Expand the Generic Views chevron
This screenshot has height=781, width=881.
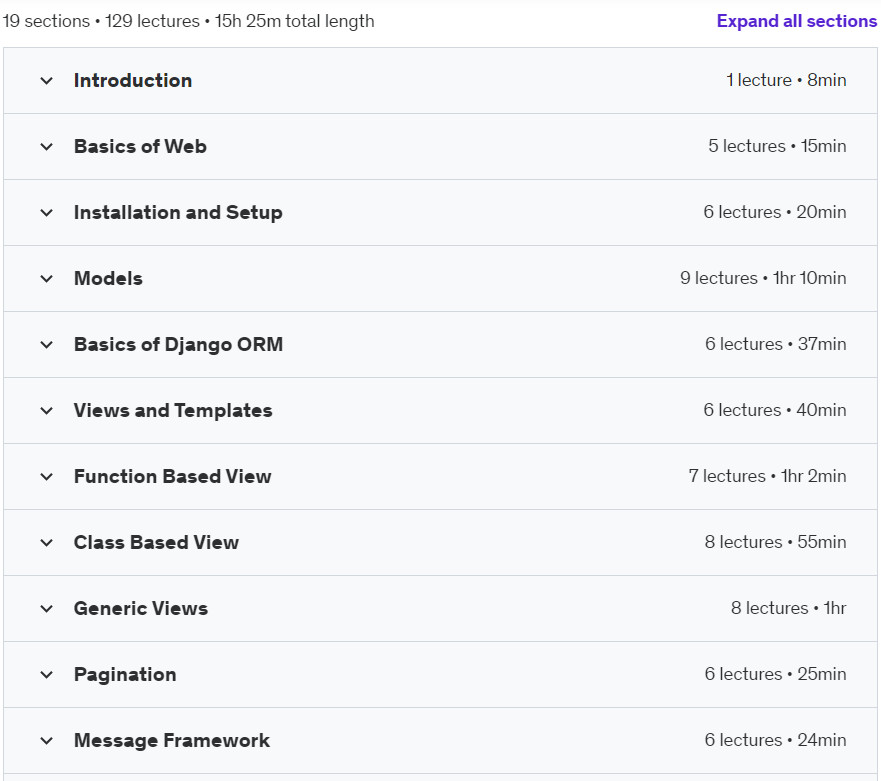47,609
